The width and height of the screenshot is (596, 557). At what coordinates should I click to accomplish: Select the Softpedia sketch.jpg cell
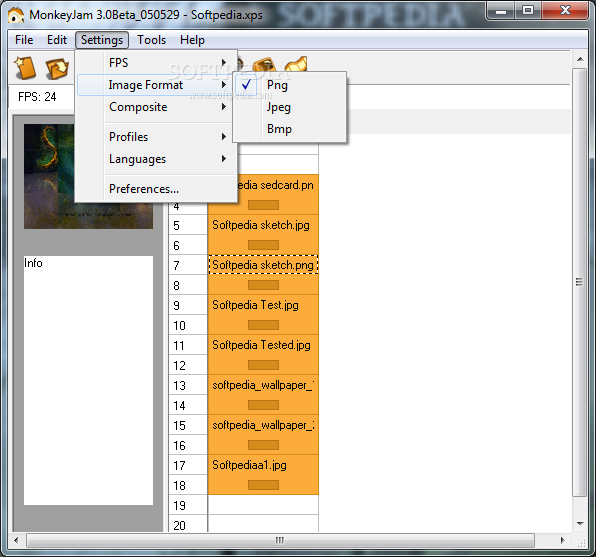click(x=263, y=225)
